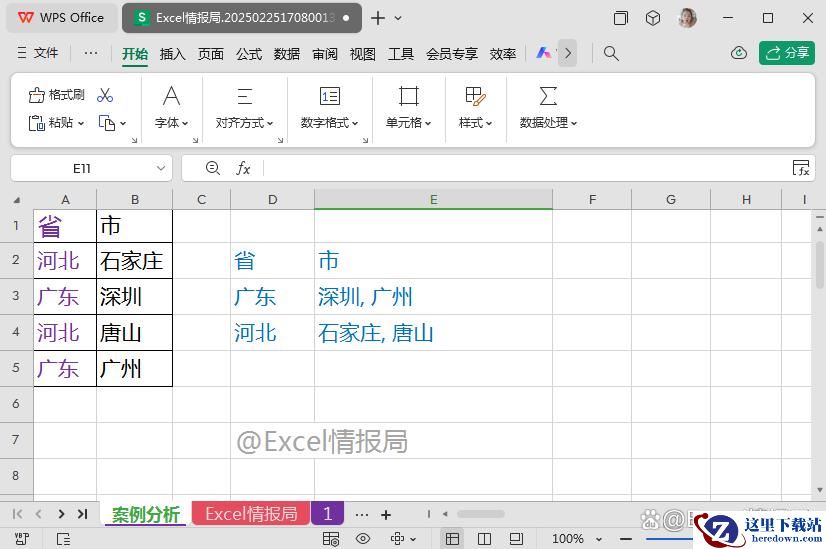Open the Name Box dropdown arrow
This screenshot has height=549, width=826.
(161, 168)
